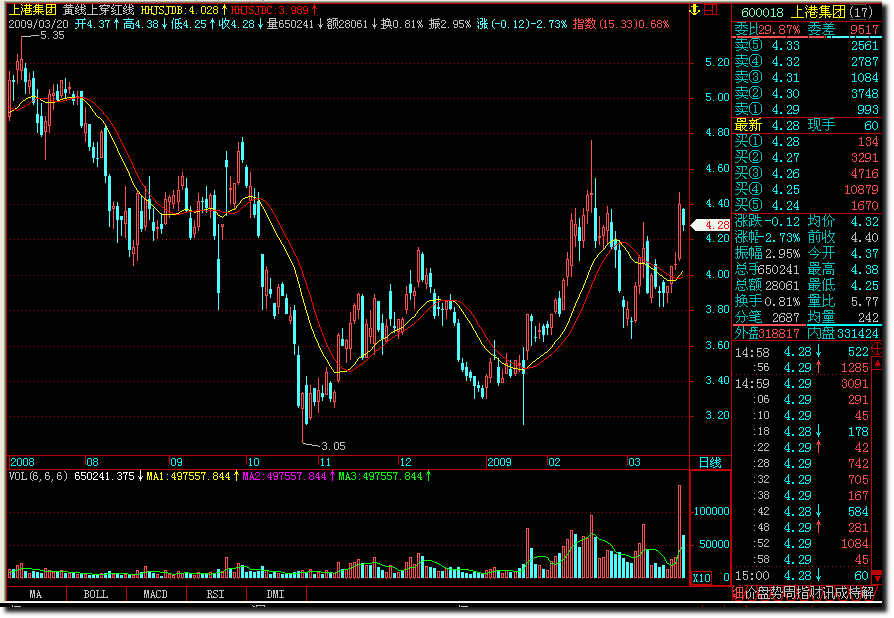Open the 盘 tab in the right panel
This screenshot has width=894, height=618.
coord(765,593)
